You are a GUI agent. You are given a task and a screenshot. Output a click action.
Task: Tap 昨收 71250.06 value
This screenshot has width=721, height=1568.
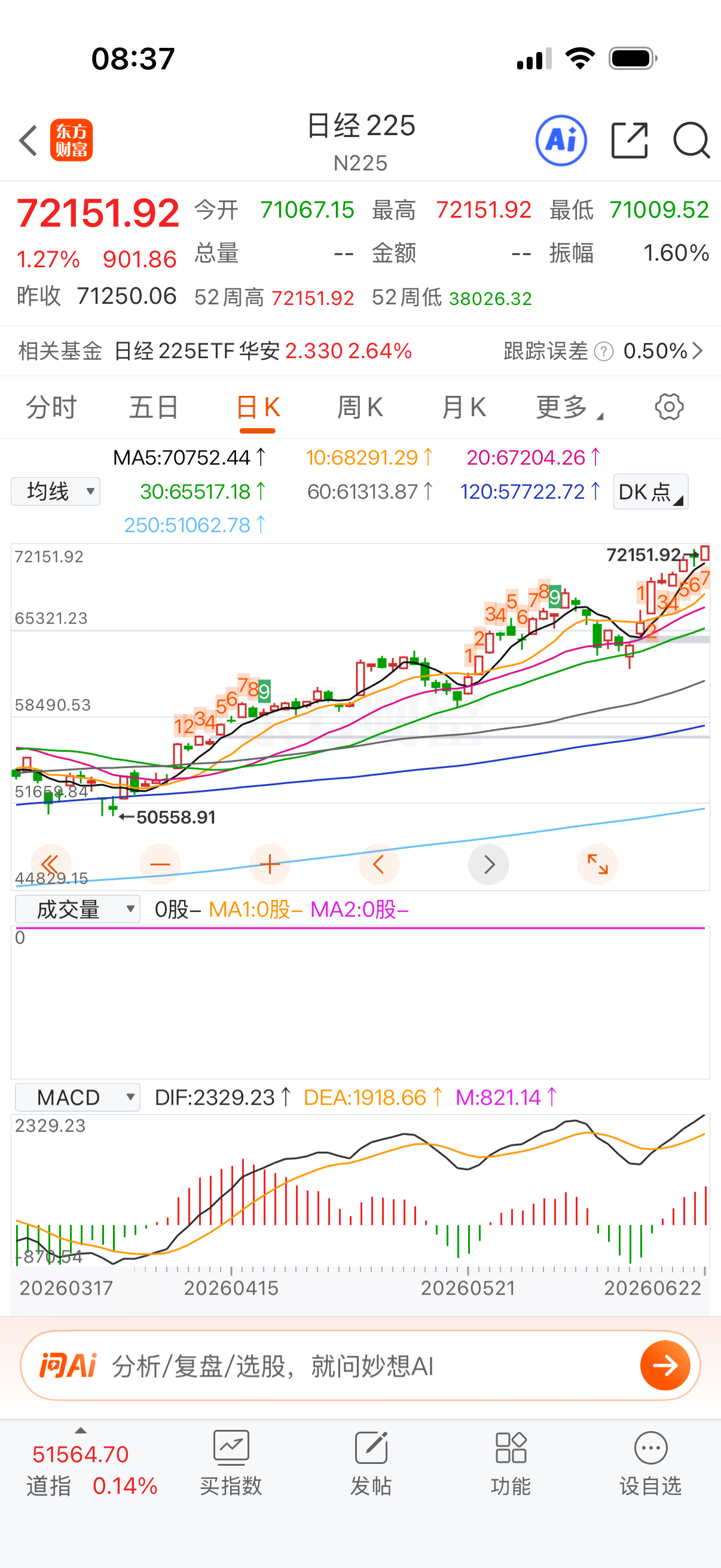(96, 297)
